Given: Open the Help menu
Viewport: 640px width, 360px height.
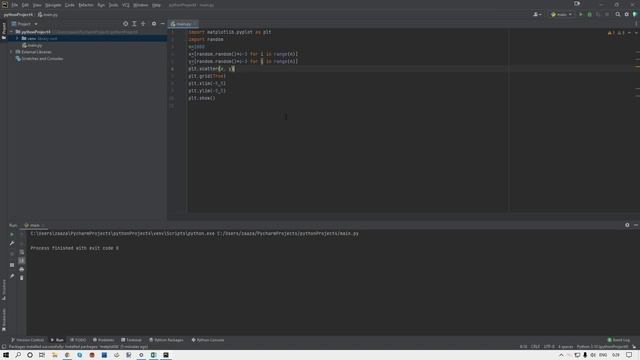Looking at the screenshot, I should 156,5.
